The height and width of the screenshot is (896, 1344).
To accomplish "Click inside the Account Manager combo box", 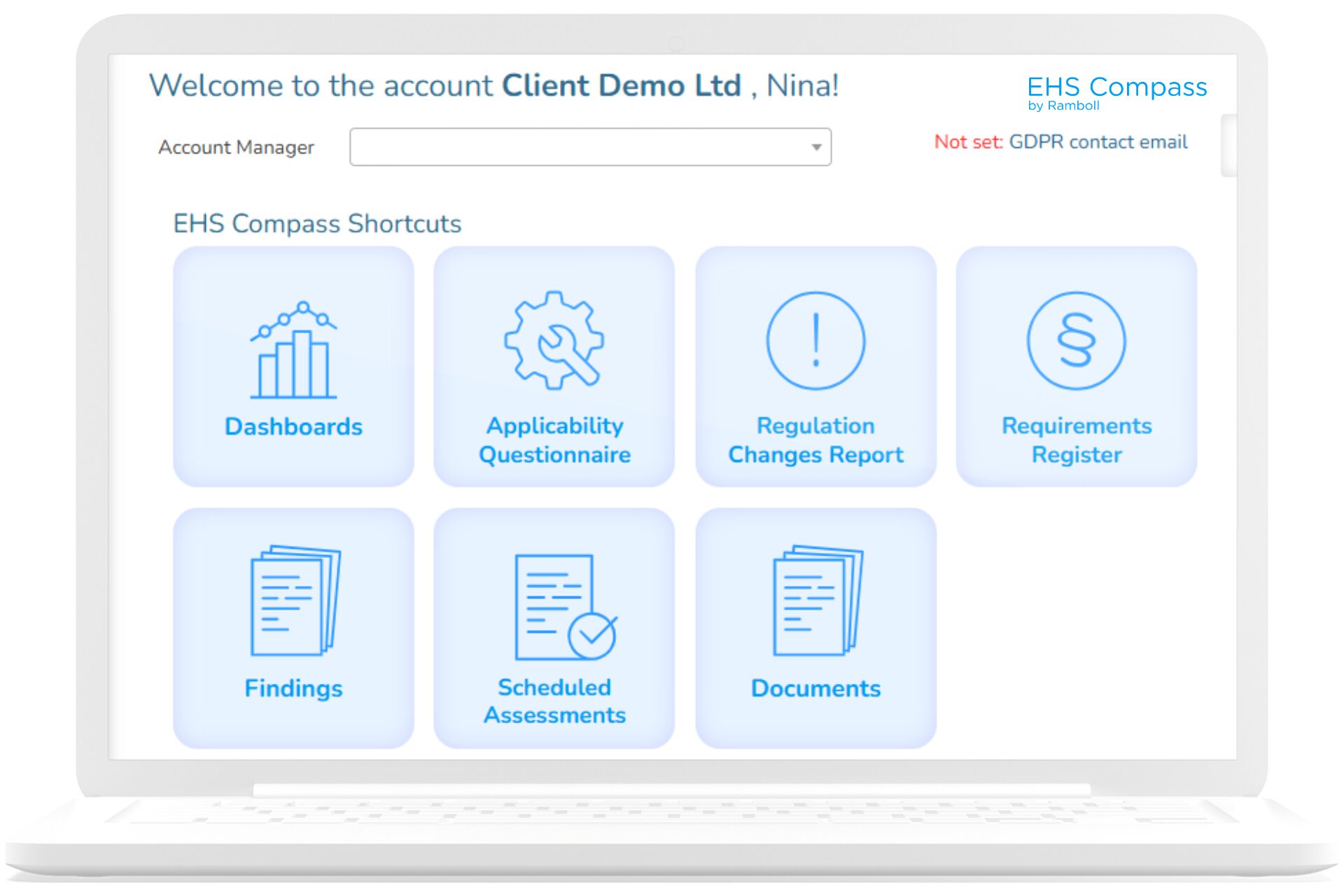I will [590, 147].
